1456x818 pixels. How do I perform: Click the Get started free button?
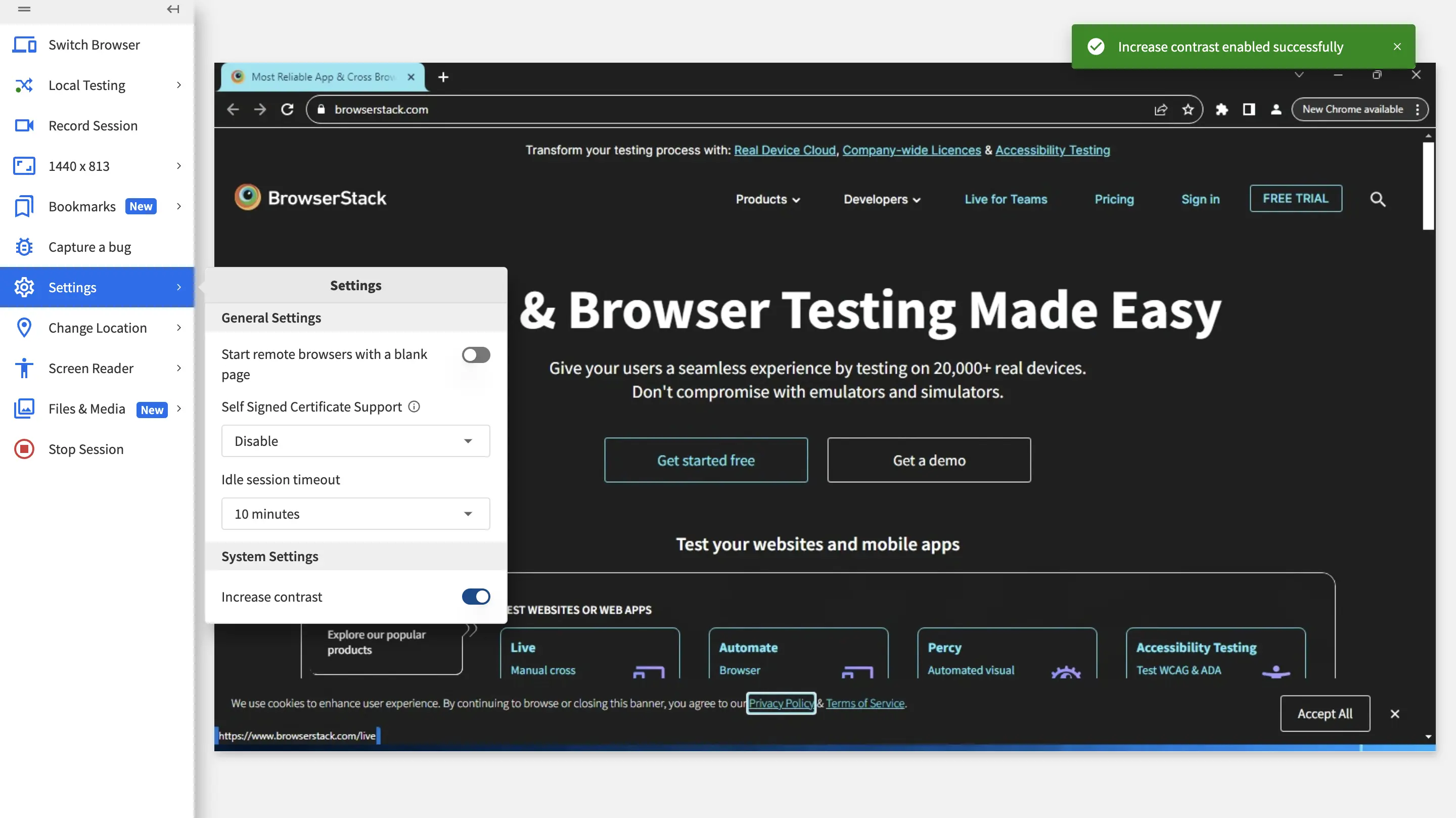coord(705,460)
